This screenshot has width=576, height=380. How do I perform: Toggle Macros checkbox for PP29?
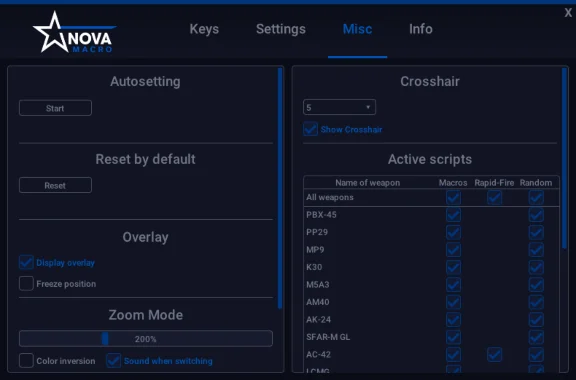pos(453,232)
